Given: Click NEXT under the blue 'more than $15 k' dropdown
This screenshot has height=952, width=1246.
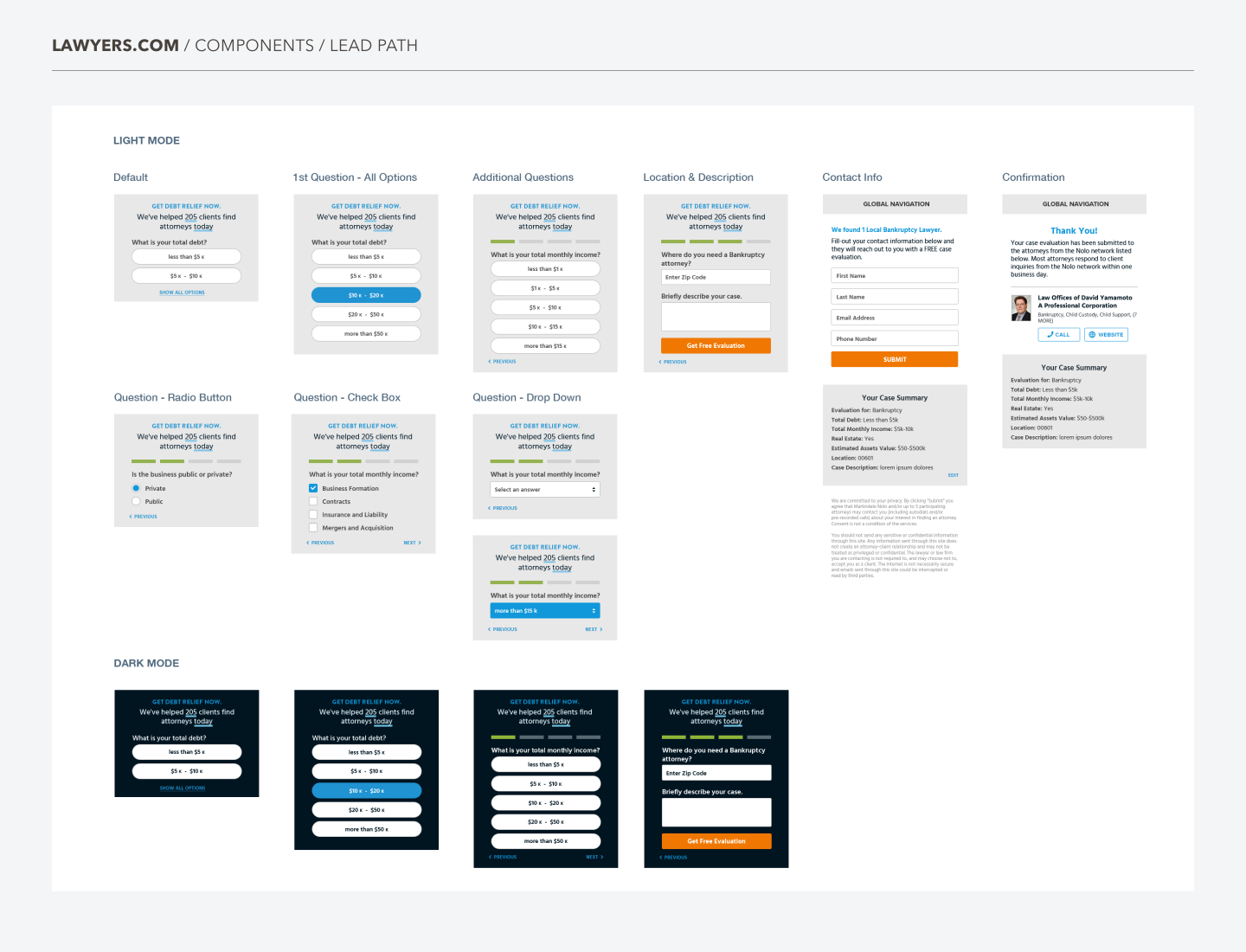Looking at the screenshot, I should pyautogui.click(x=594, y=629).
